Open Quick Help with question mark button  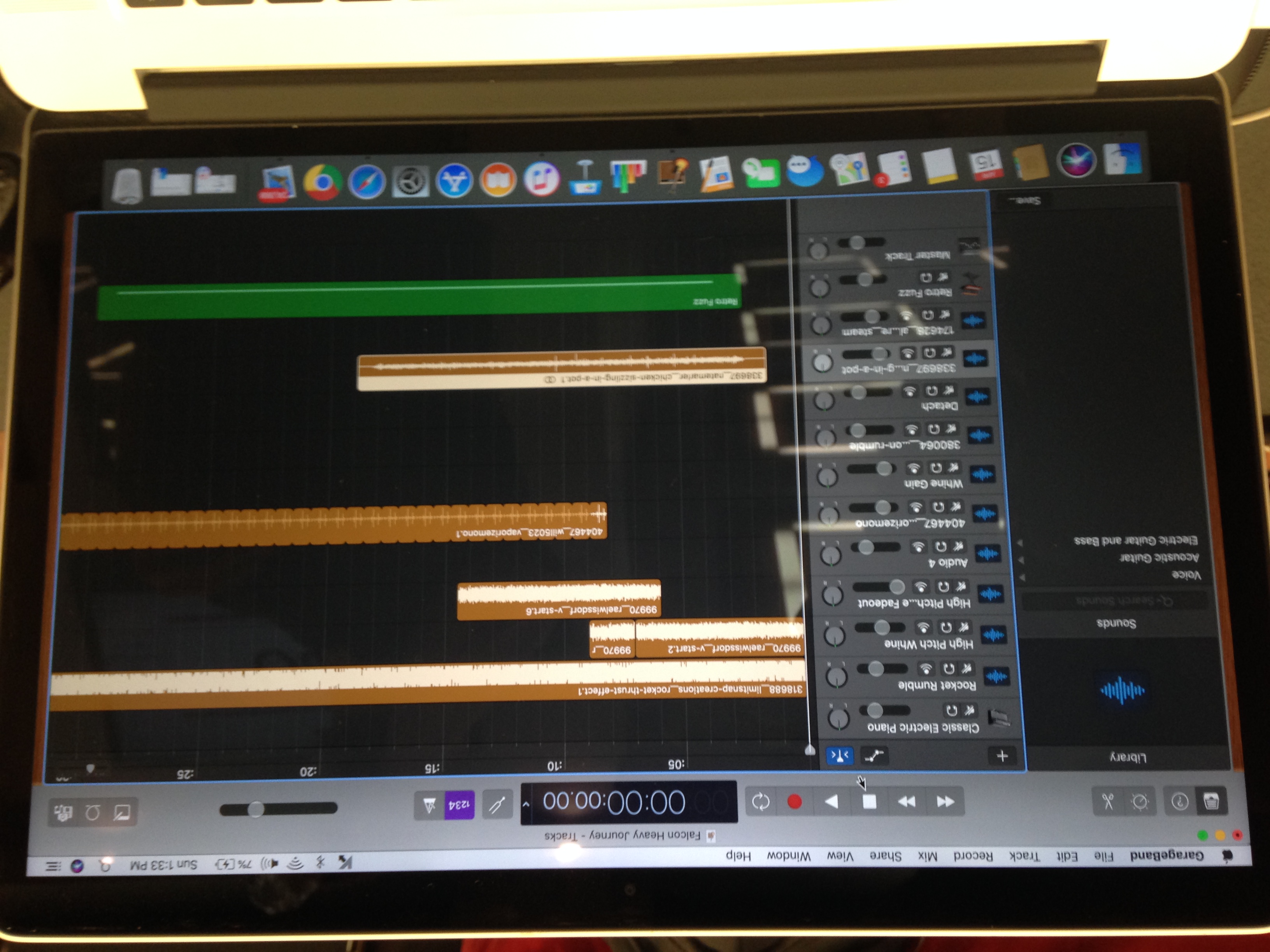point(1180,801)
